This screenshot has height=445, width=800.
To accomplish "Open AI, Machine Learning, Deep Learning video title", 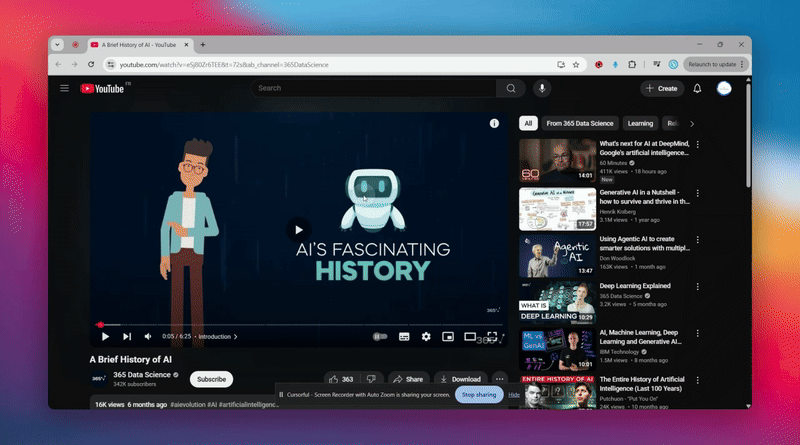I will pos(640,337).
